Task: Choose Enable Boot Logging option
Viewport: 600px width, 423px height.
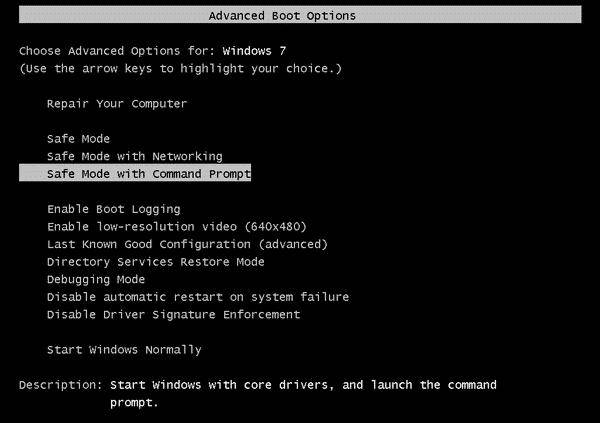Action: 113,209
